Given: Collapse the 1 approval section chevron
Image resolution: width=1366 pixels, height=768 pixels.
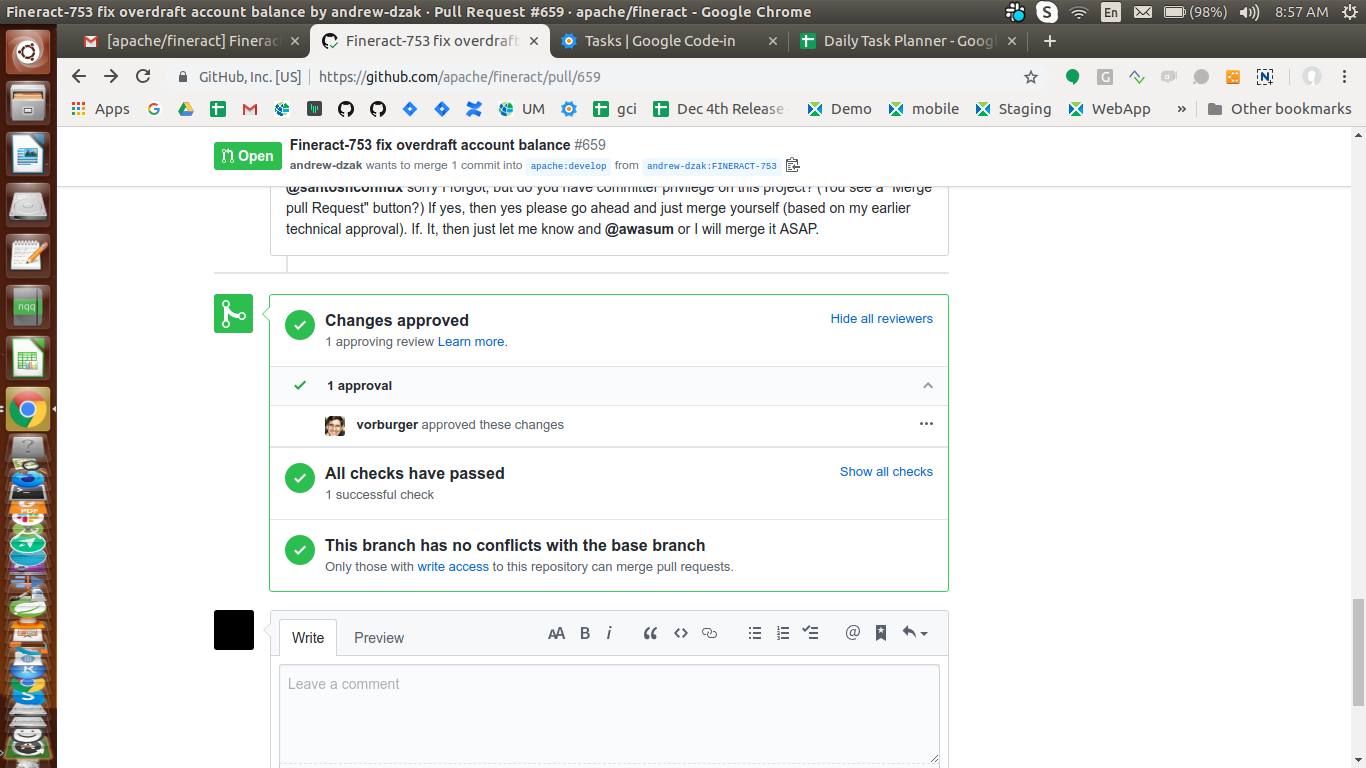Looking at the screenshot, I should [928, 386].
